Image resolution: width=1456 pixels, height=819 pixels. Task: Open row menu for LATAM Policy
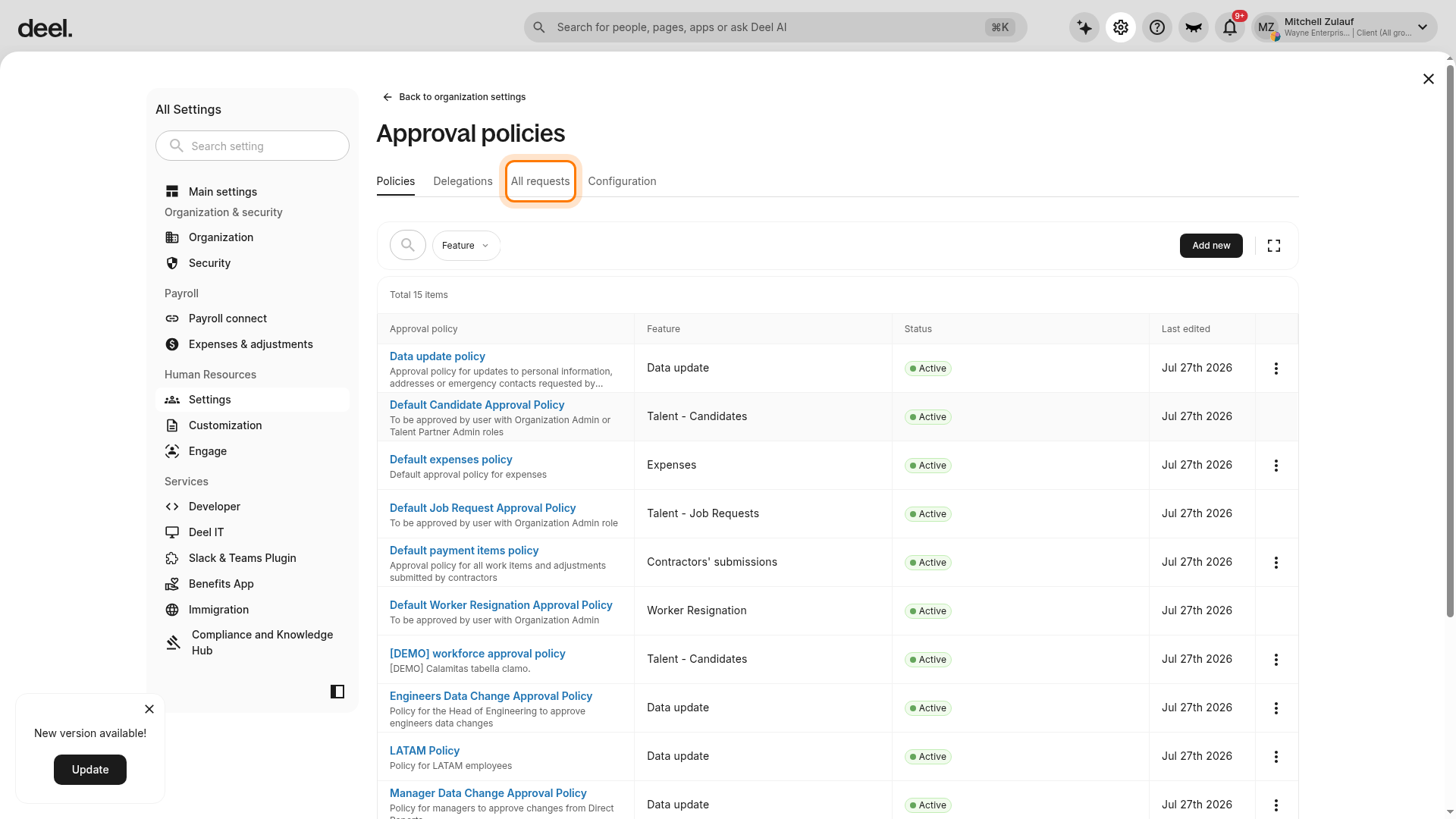tap(1276, 757)
